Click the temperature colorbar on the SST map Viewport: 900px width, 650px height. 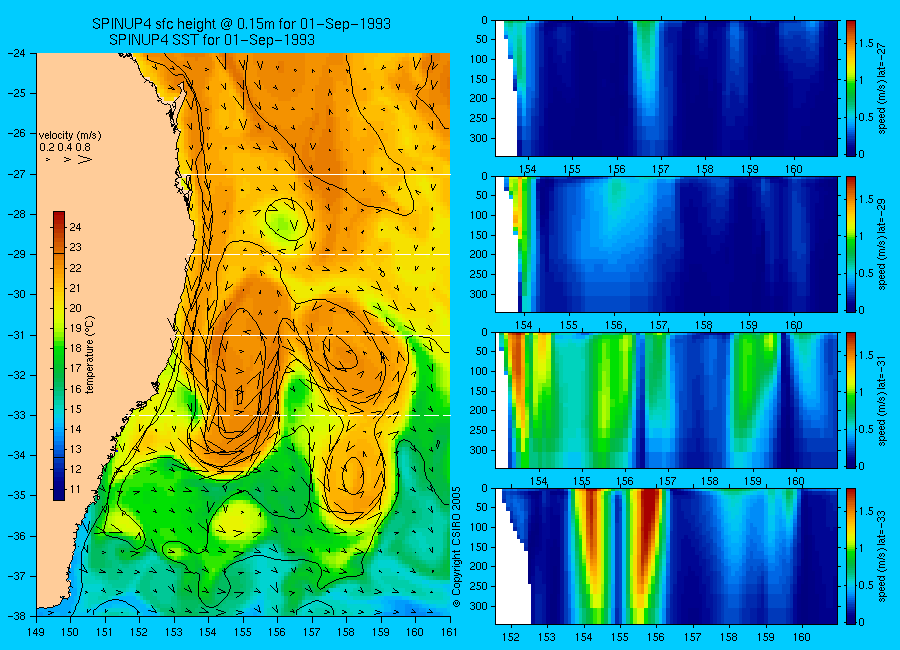click(59, 356)
